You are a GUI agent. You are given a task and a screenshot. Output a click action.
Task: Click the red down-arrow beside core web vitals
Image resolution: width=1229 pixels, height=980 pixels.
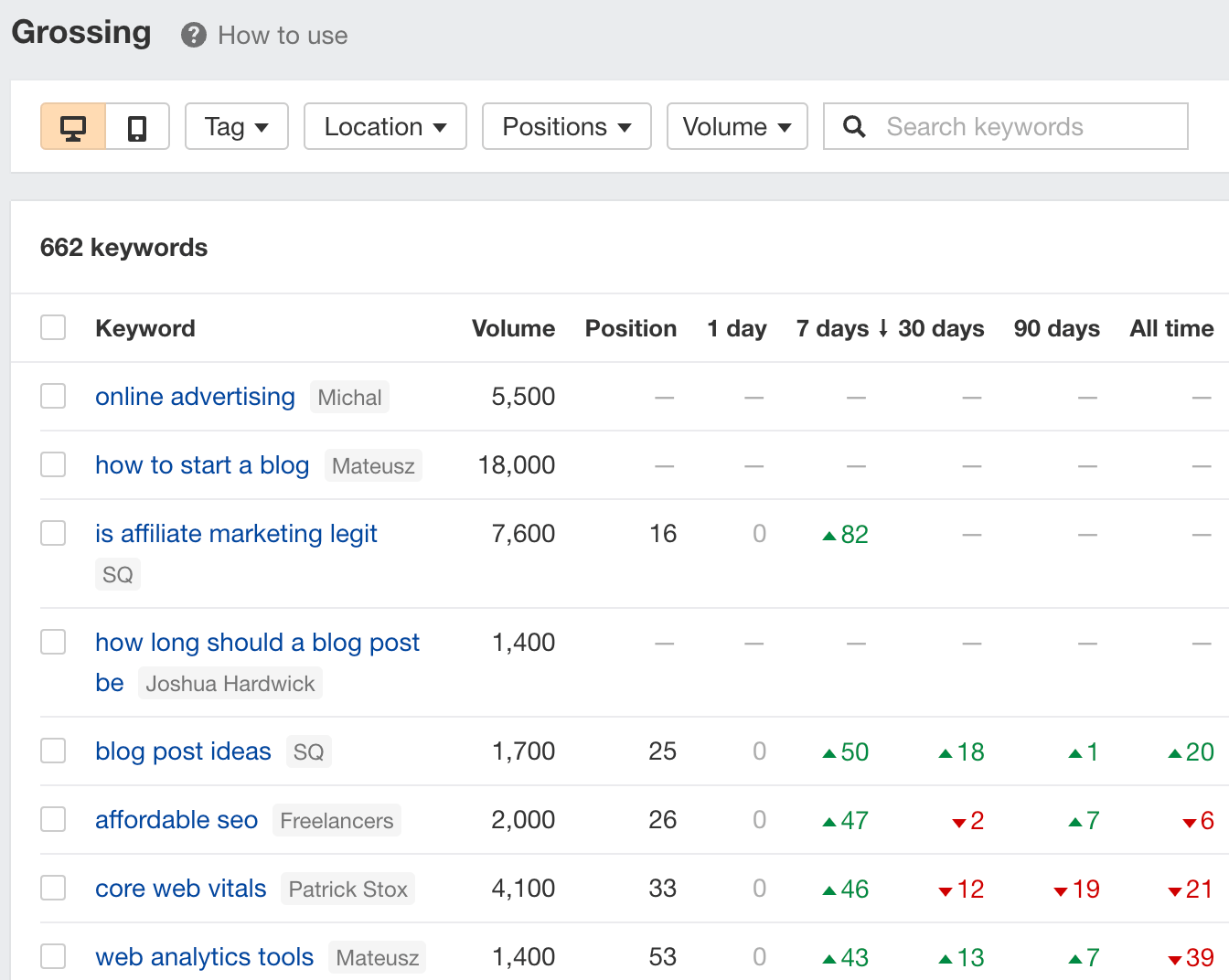coord(946,889)
